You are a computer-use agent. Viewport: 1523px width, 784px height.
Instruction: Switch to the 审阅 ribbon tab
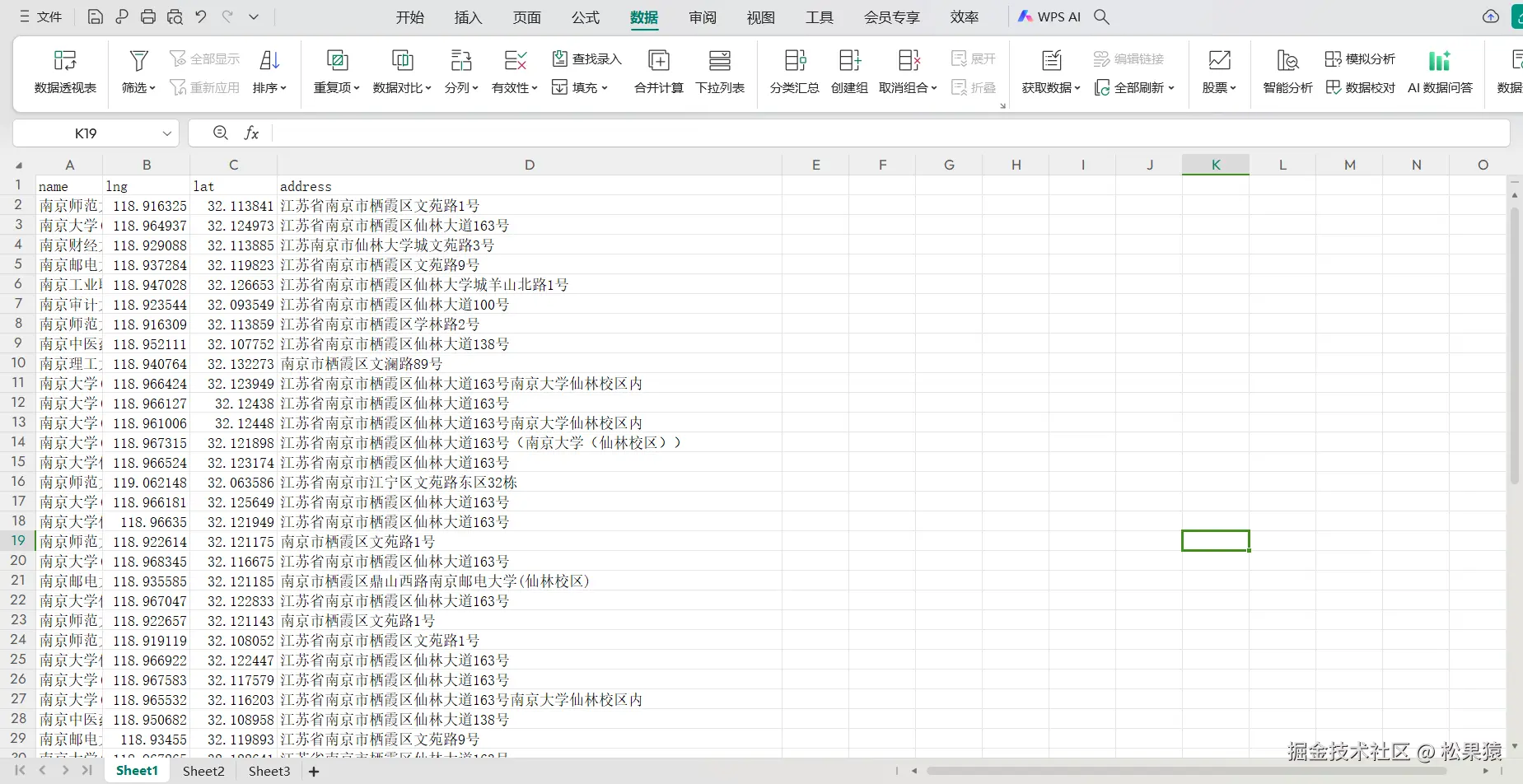point(703,16)
